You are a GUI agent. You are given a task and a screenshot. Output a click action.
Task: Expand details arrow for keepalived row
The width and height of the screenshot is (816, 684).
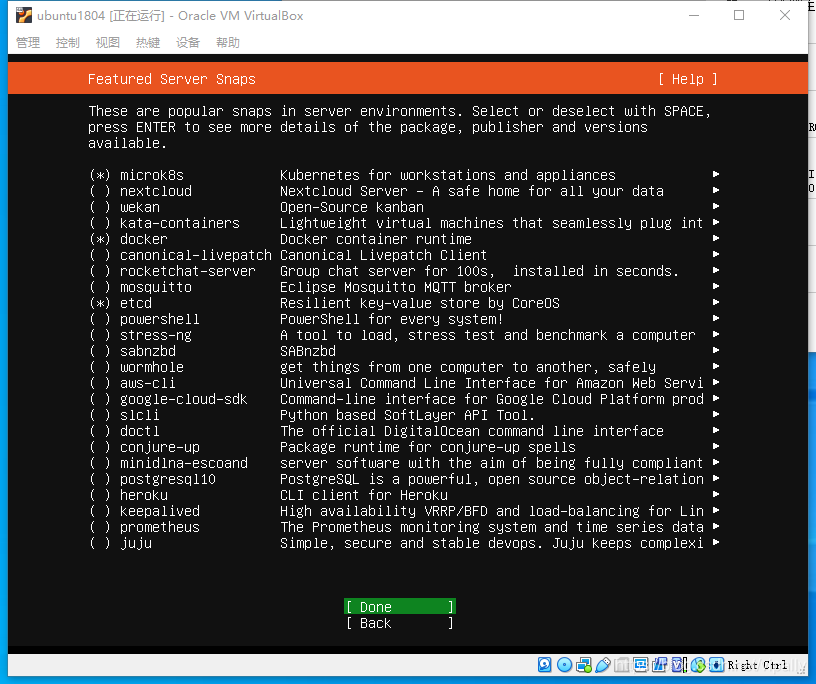point(716,511)
